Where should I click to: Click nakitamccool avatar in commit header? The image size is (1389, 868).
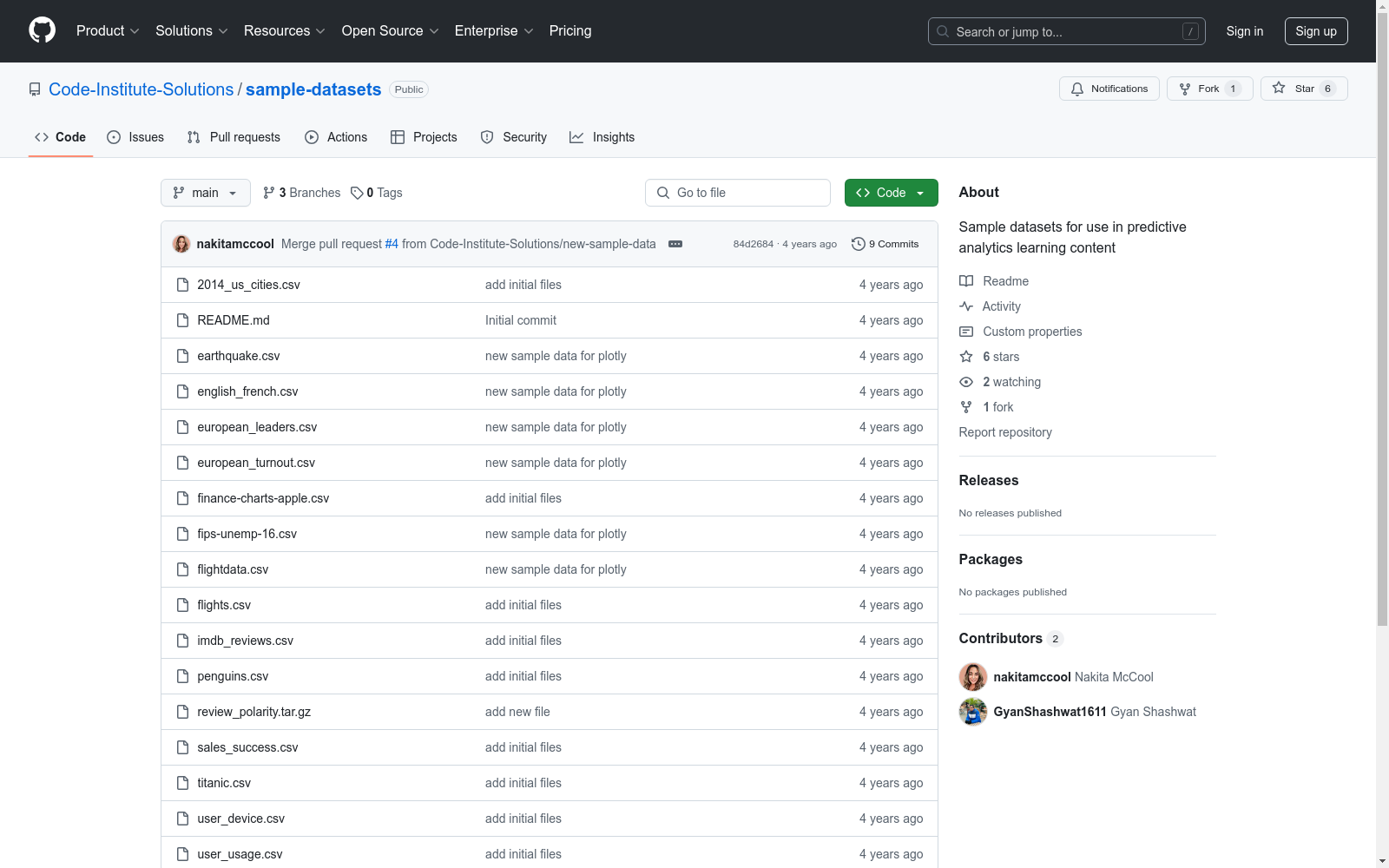[181, 244]
